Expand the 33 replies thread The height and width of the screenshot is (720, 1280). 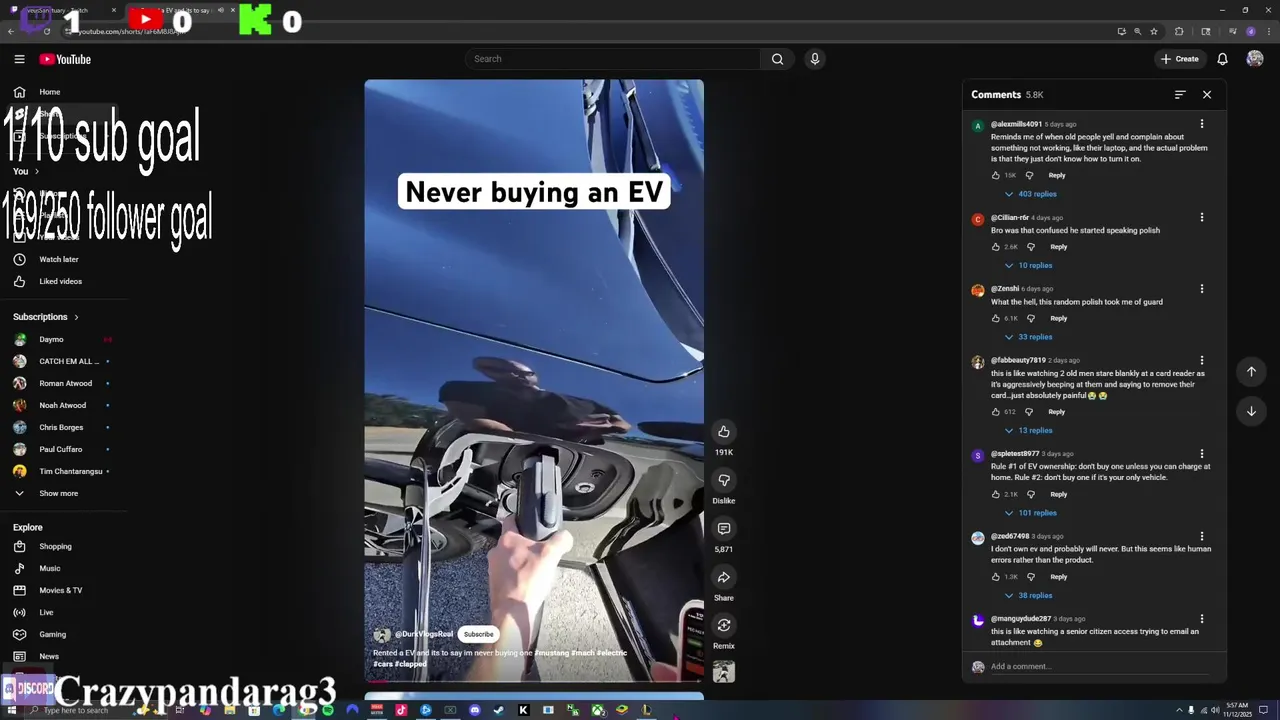(x=1029, y=337)
